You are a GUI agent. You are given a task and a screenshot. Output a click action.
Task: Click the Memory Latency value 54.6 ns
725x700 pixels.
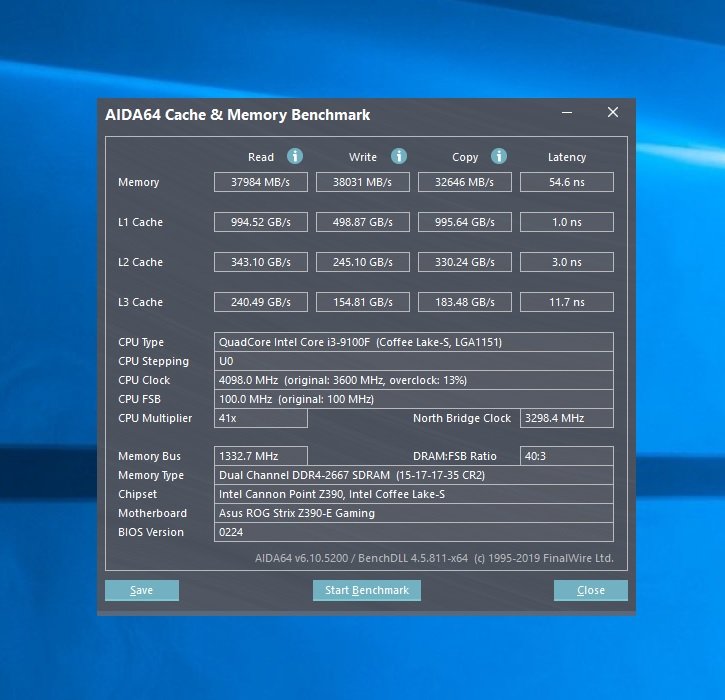567,182
